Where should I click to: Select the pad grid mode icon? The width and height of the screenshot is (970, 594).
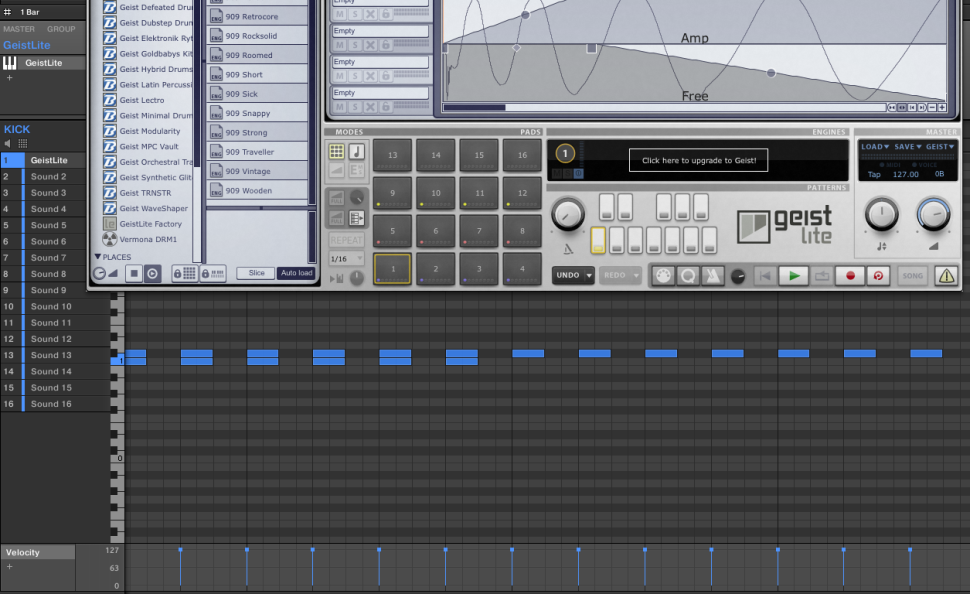pyautogui.click(x=337, y=152)
